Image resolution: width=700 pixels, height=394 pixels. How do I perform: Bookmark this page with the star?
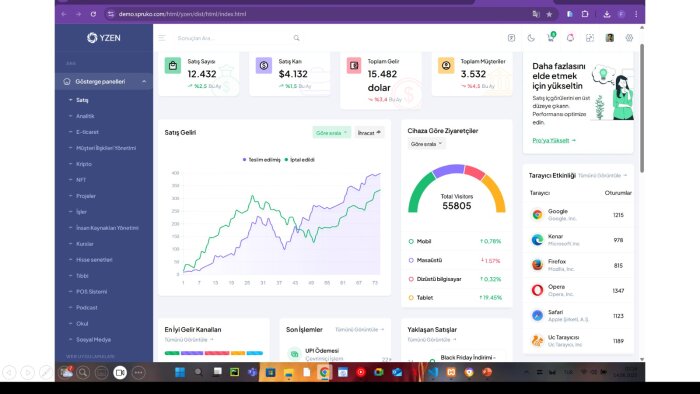[549, 14]
